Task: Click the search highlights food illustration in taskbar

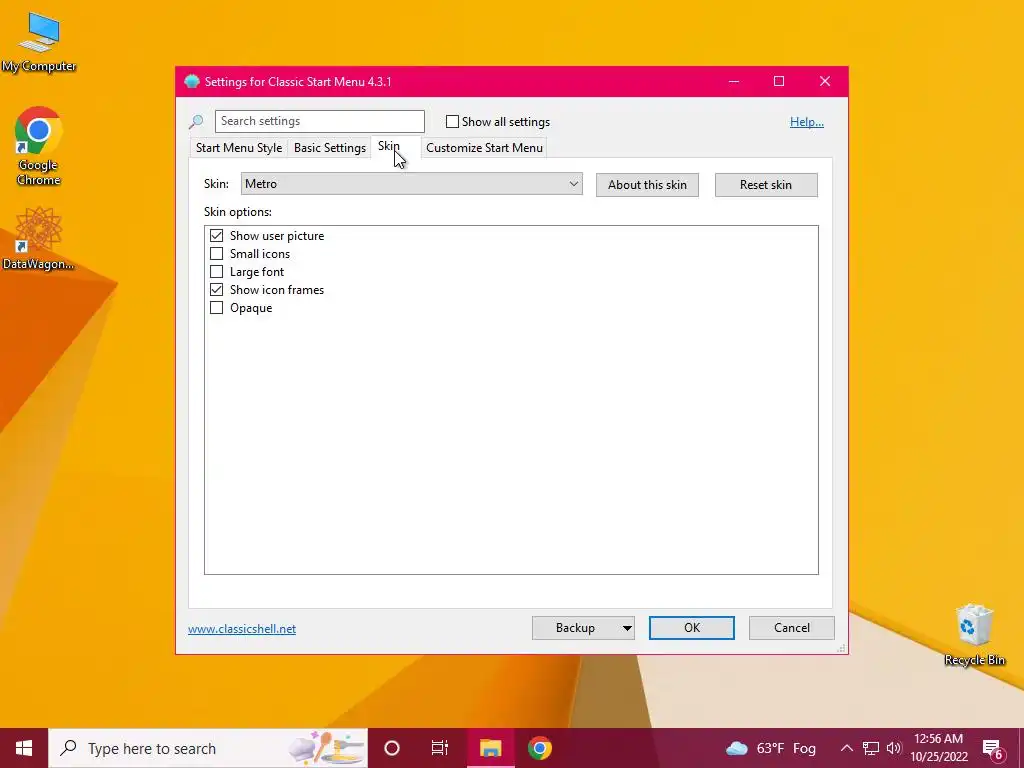Action: pos(327,748)
